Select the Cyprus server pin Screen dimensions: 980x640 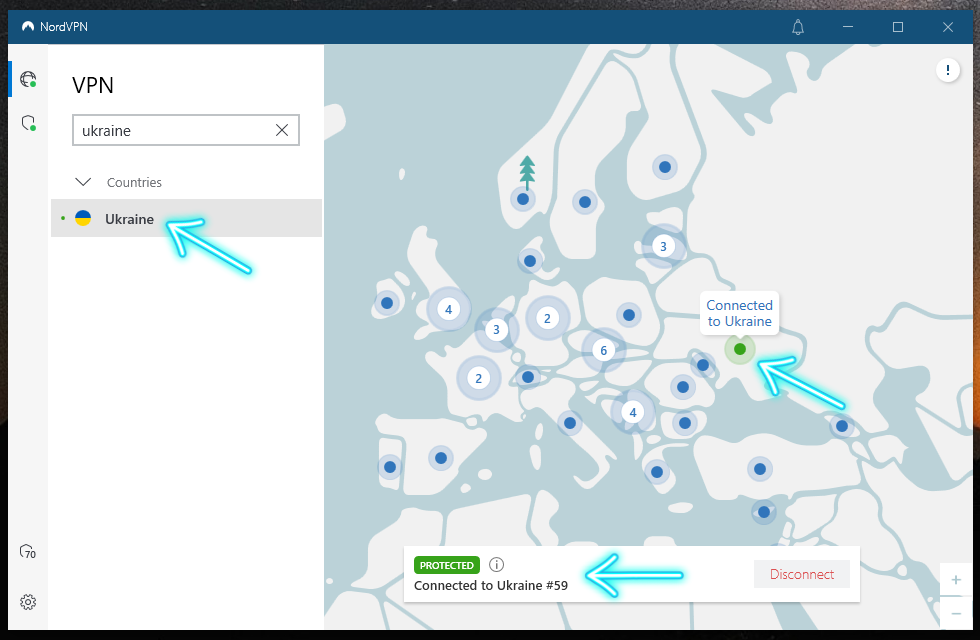[x=764, y=512]
